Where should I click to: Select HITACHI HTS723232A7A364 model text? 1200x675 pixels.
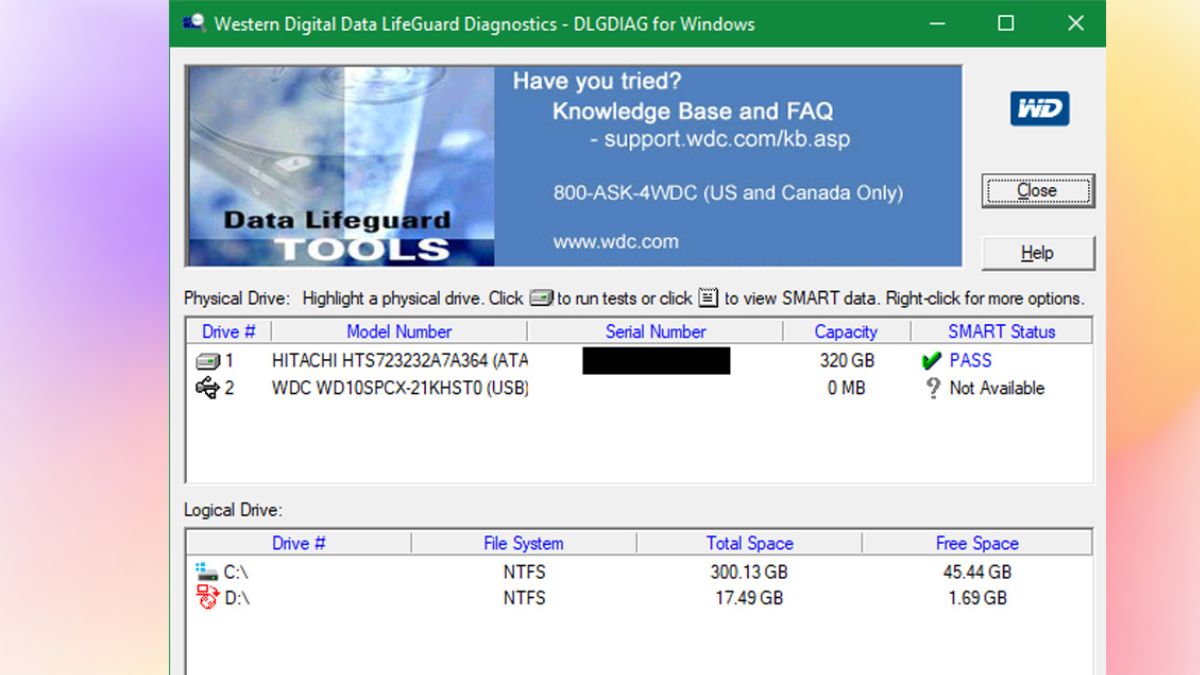pyautogui.click(x=400, y=361)
